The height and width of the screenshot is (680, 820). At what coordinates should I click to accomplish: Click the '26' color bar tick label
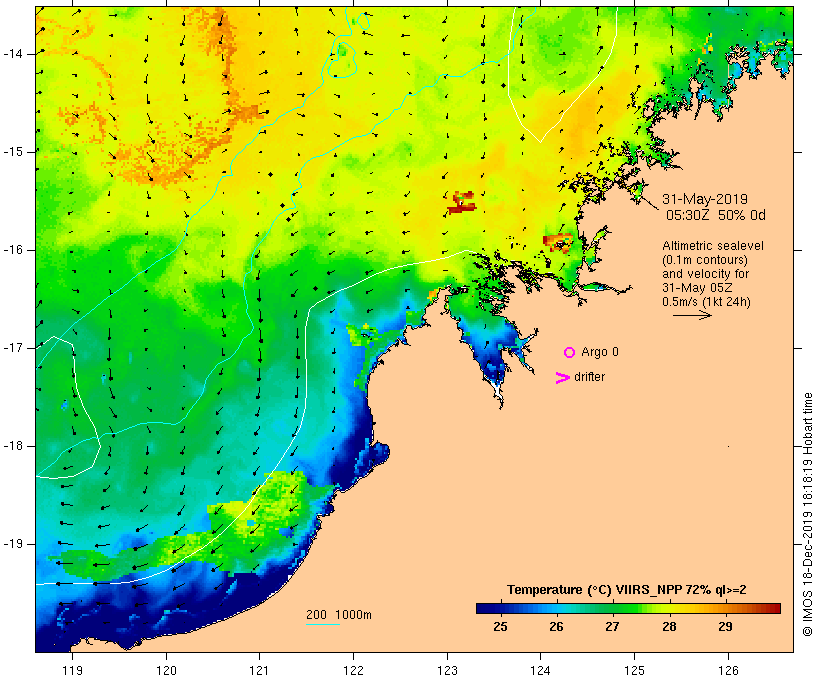point(556,626)
